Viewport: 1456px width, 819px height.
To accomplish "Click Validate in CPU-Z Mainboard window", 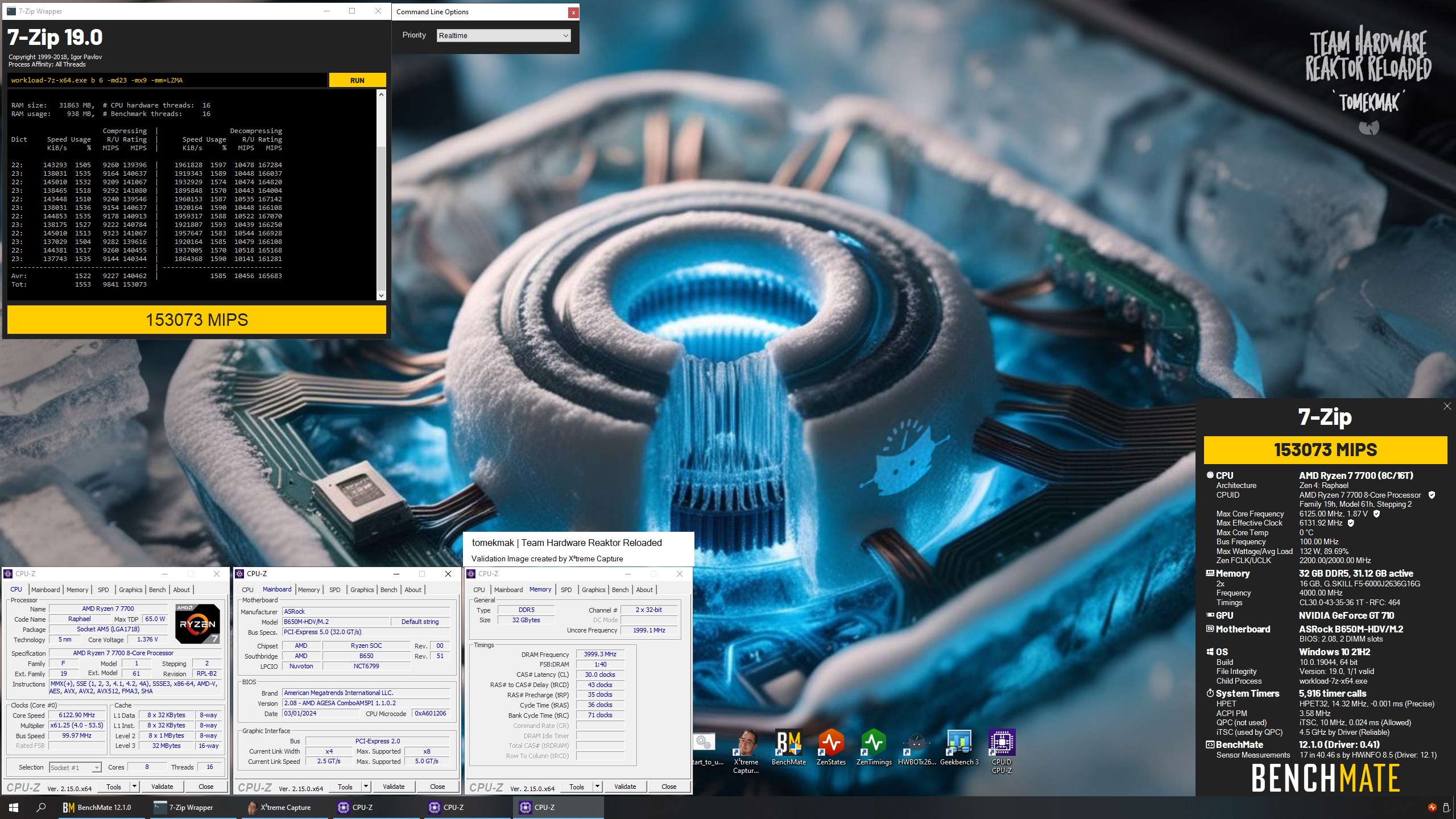I will pyautogui.click(x=394, y=787).
